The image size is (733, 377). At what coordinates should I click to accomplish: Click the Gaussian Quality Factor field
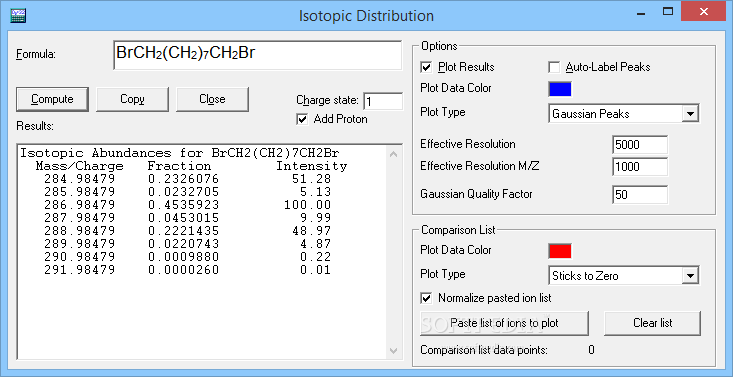click(640, 195)
